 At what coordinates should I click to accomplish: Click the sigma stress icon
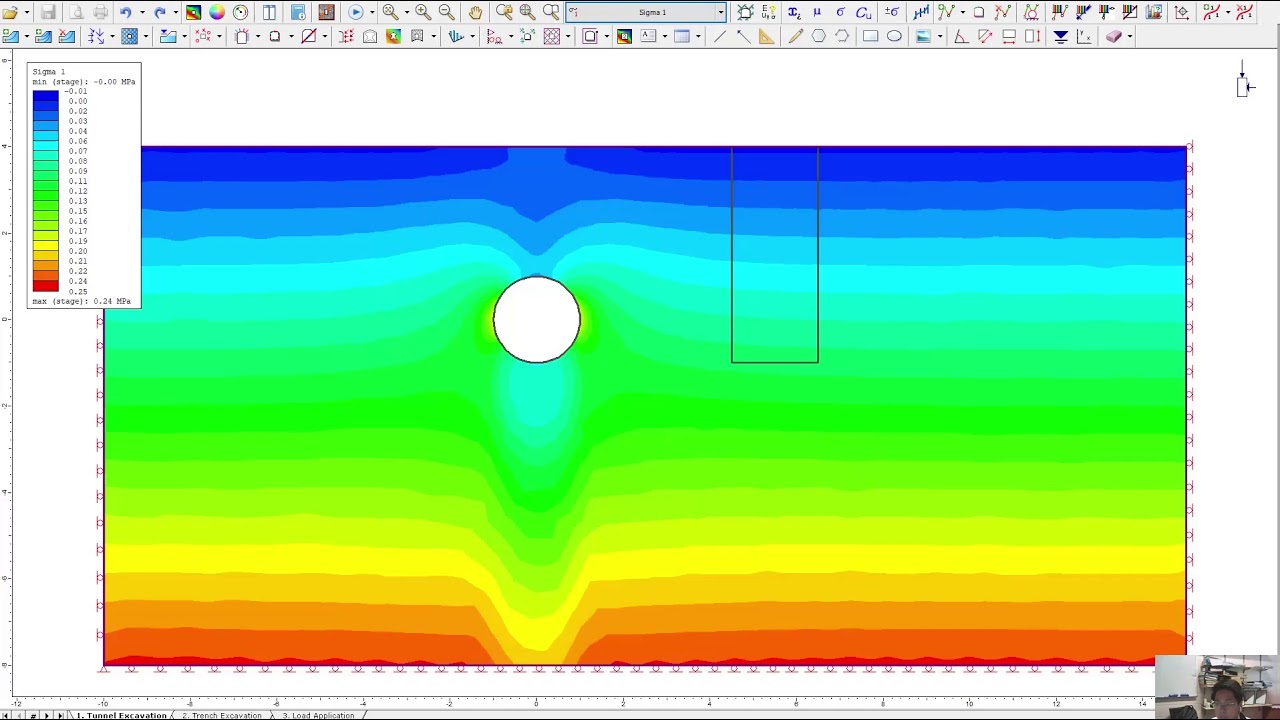pyautogui.click(x=840, y=12)
